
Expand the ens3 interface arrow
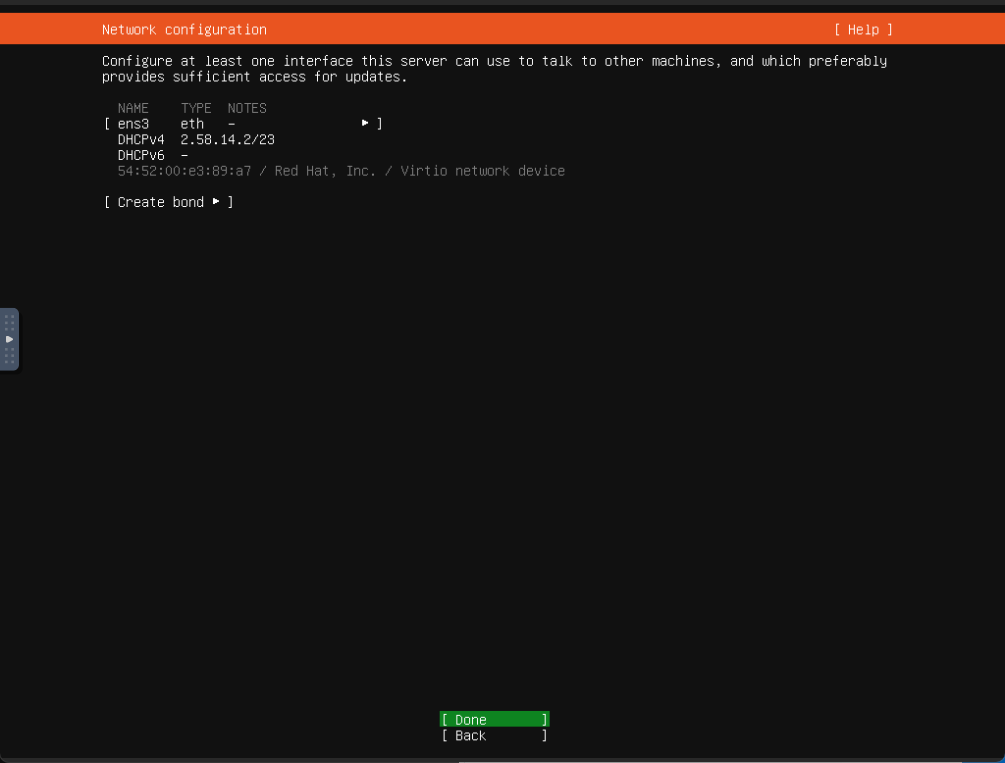point(366,123)
